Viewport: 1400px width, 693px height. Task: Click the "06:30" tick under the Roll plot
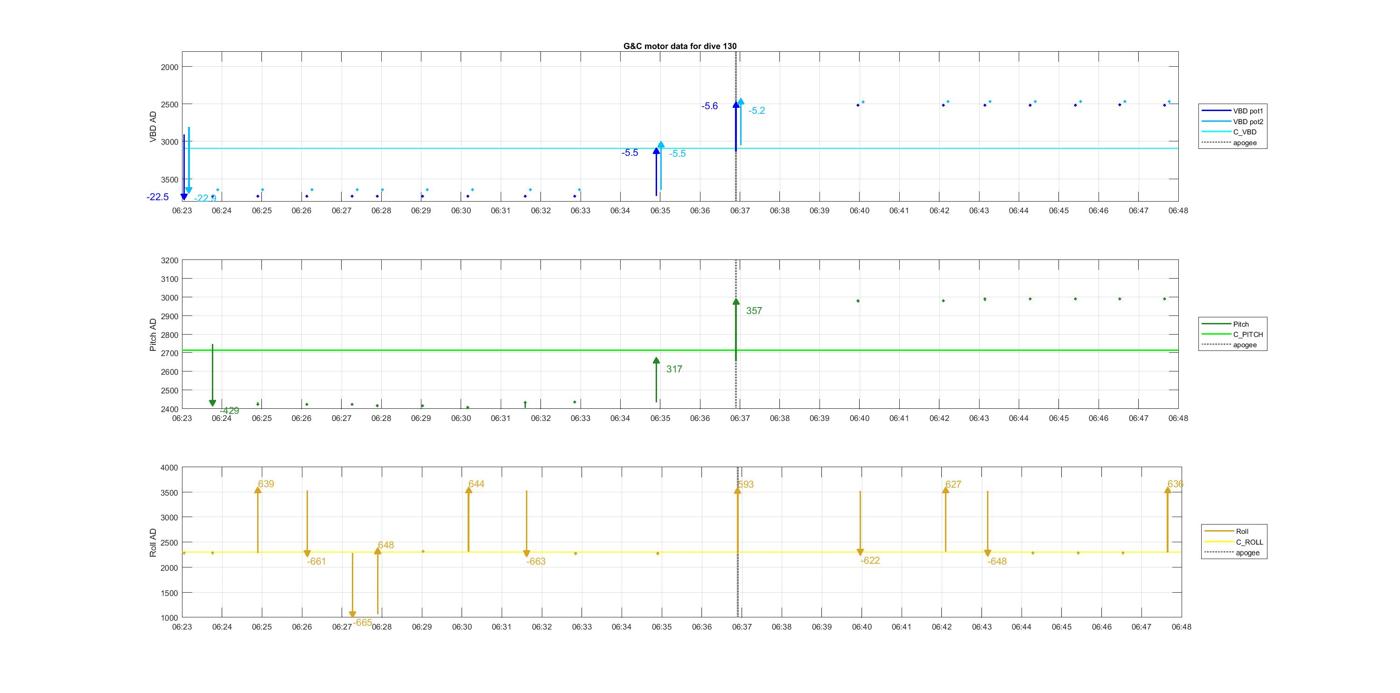pos(462,627)
